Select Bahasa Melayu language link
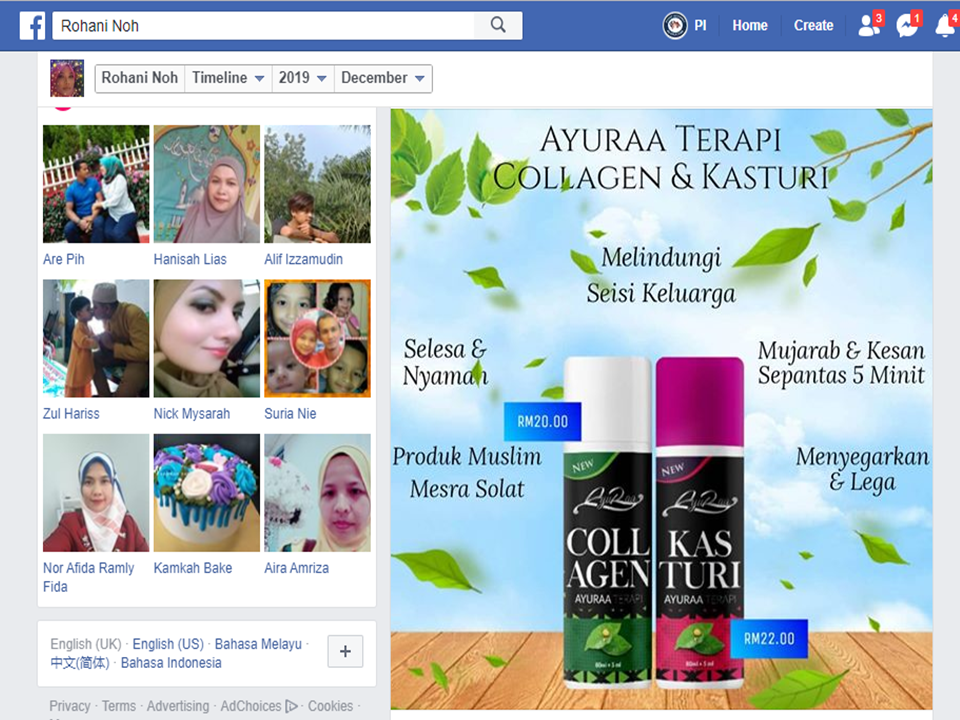This screenshot has height=720, width=960. [x=258, y=644]
